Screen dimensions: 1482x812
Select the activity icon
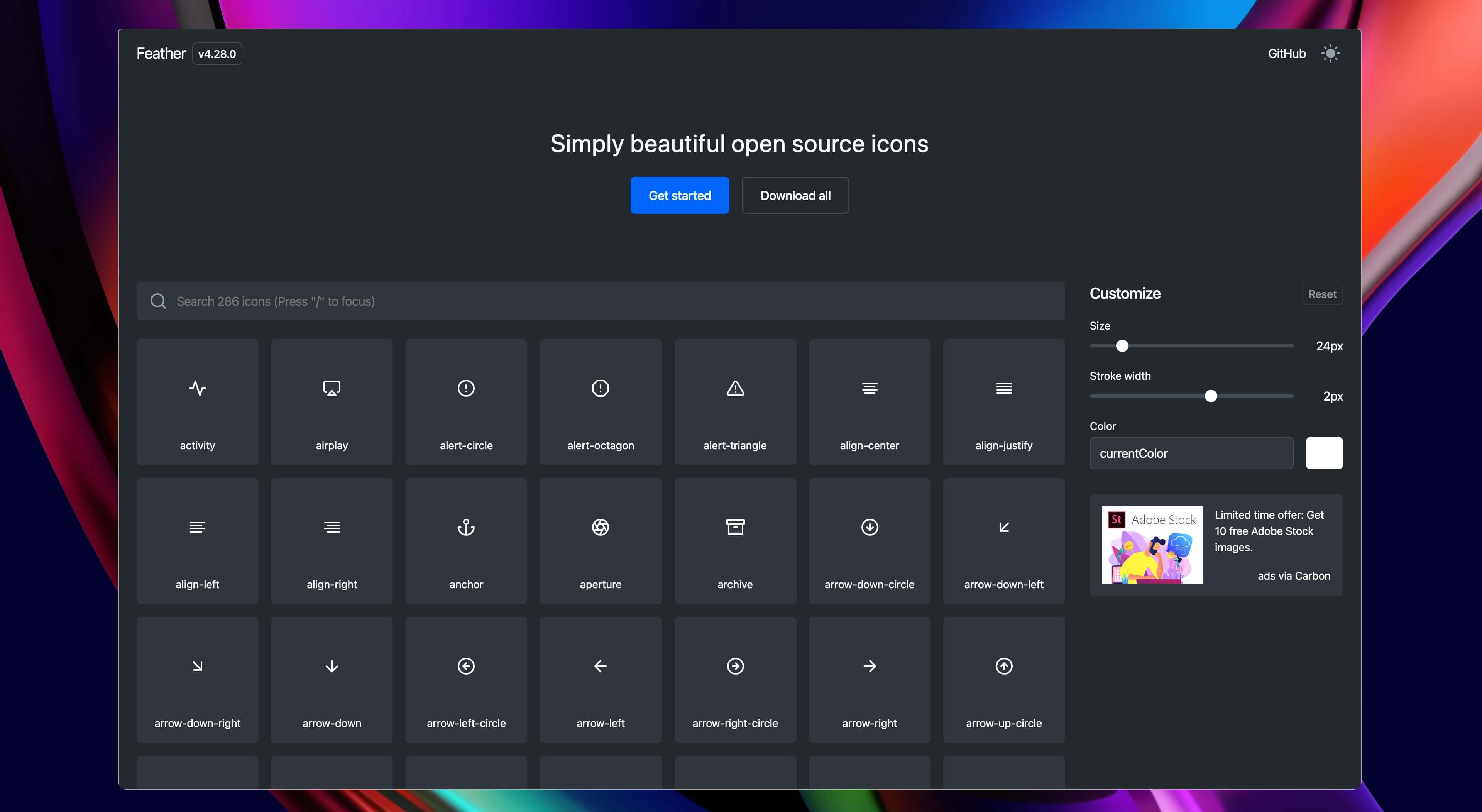197,402
